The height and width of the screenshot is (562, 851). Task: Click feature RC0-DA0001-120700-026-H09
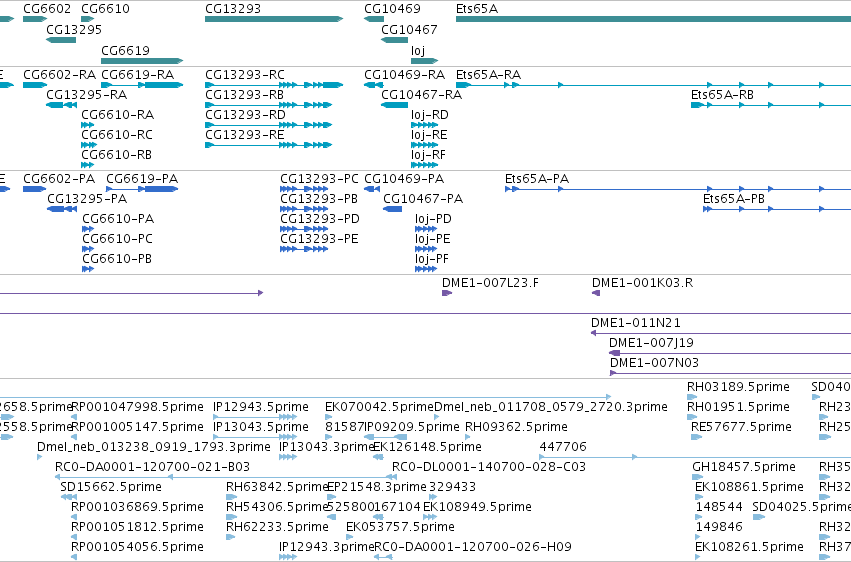point(473,547)
